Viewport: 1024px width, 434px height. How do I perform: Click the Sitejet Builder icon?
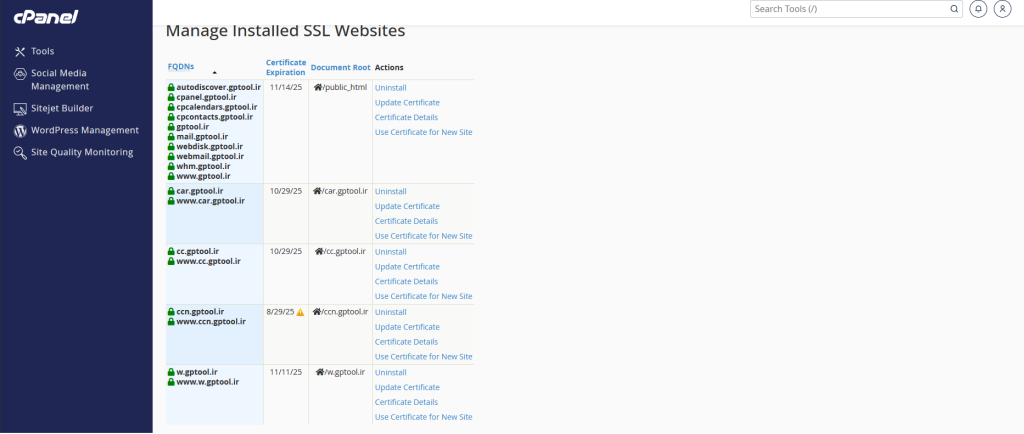(x=20, y=108)
